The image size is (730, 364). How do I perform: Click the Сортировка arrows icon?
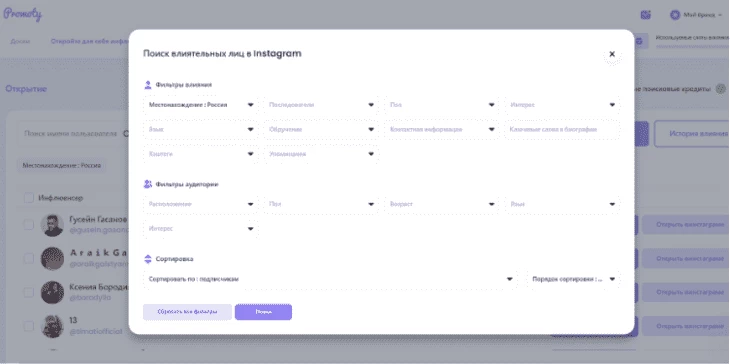click(x=148, y=259)
